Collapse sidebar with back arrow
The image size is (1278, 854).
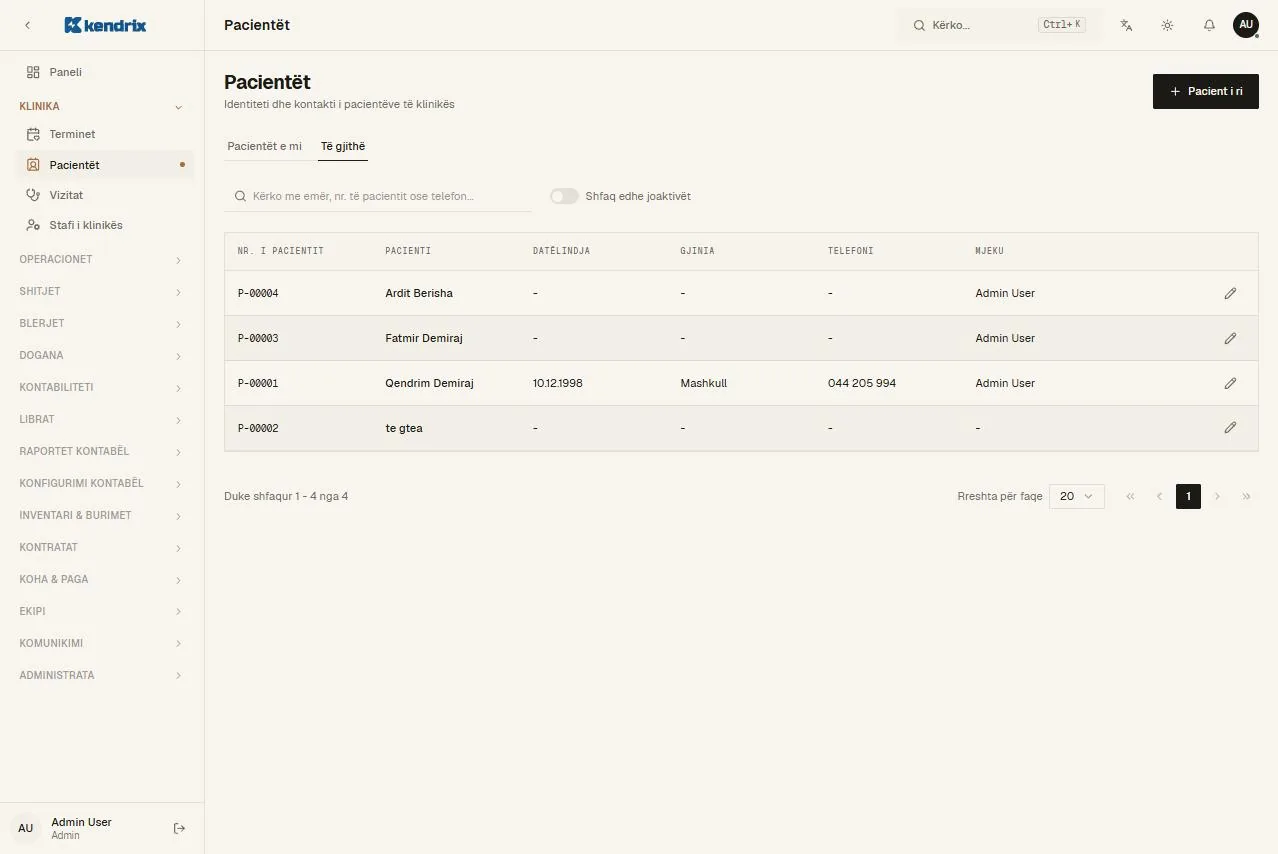pyautogui.click(x=27, y=25)
